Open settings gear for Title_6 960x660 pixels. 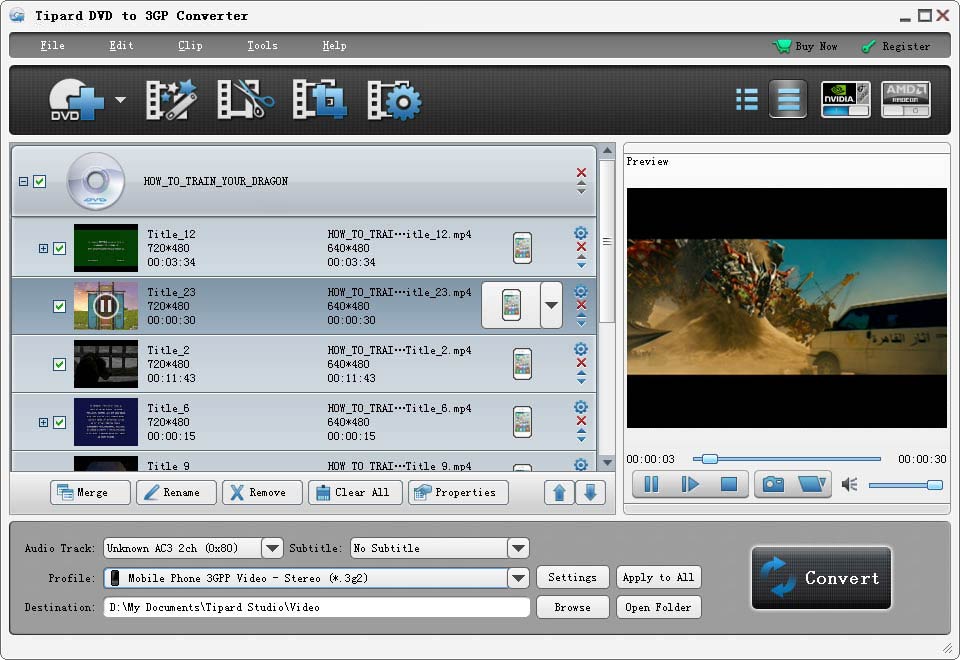(x=581, y=407)
